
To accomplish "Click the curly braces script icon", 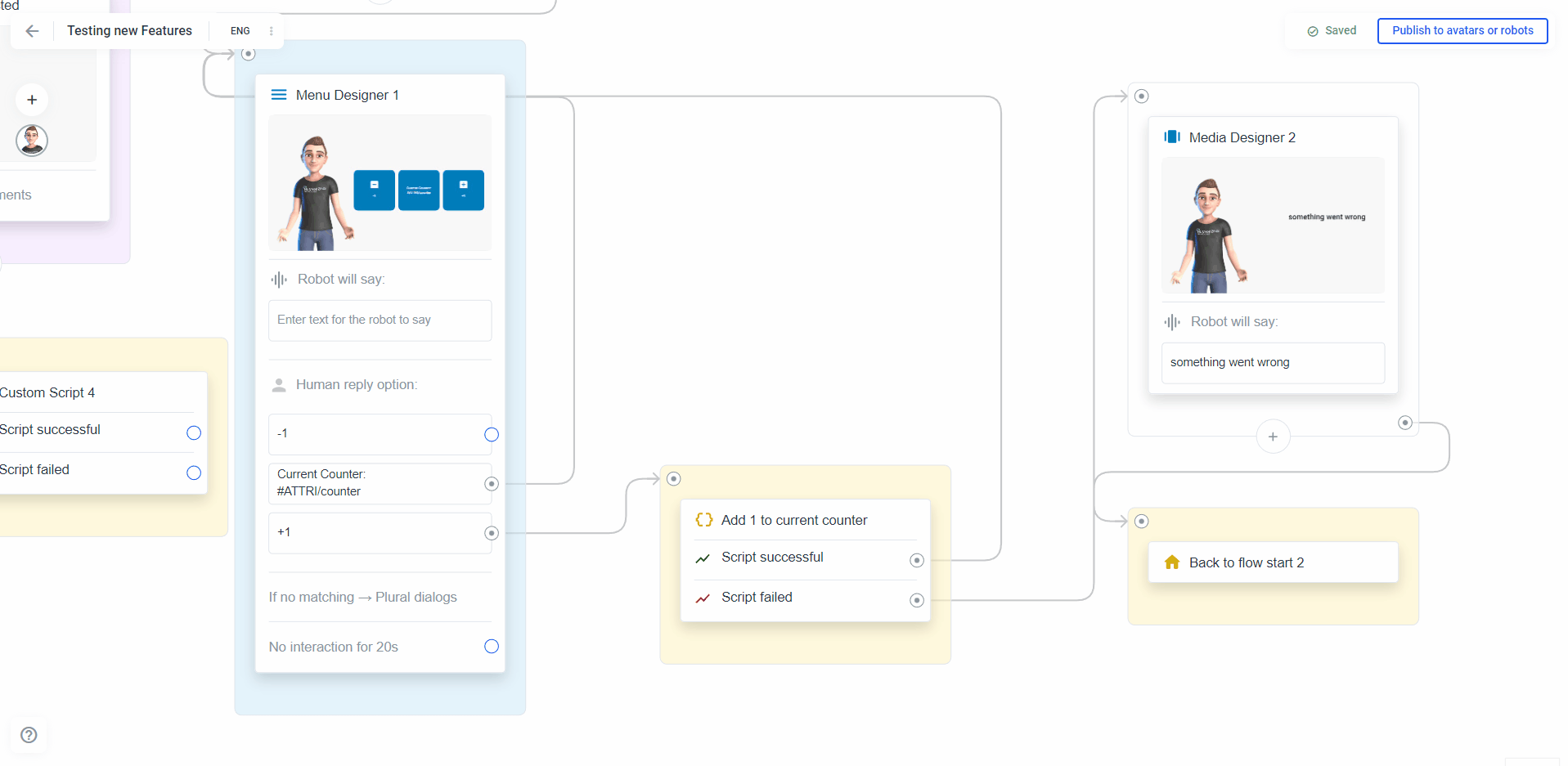I will pyautogui.click(x=704, y=520).
